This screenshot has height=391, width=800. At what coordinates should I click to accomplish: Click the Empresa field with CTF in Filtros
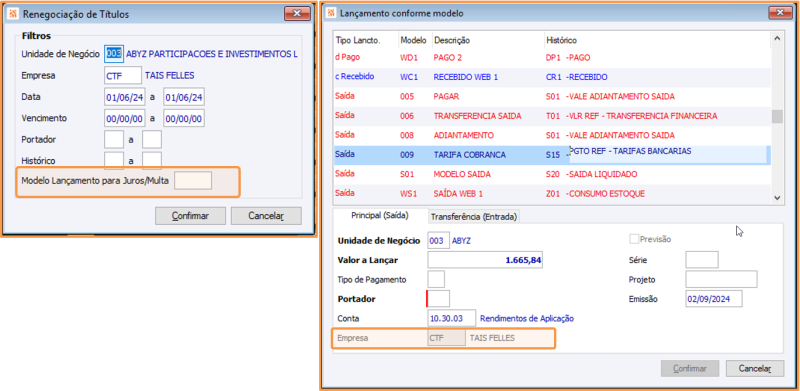(122, 76)
